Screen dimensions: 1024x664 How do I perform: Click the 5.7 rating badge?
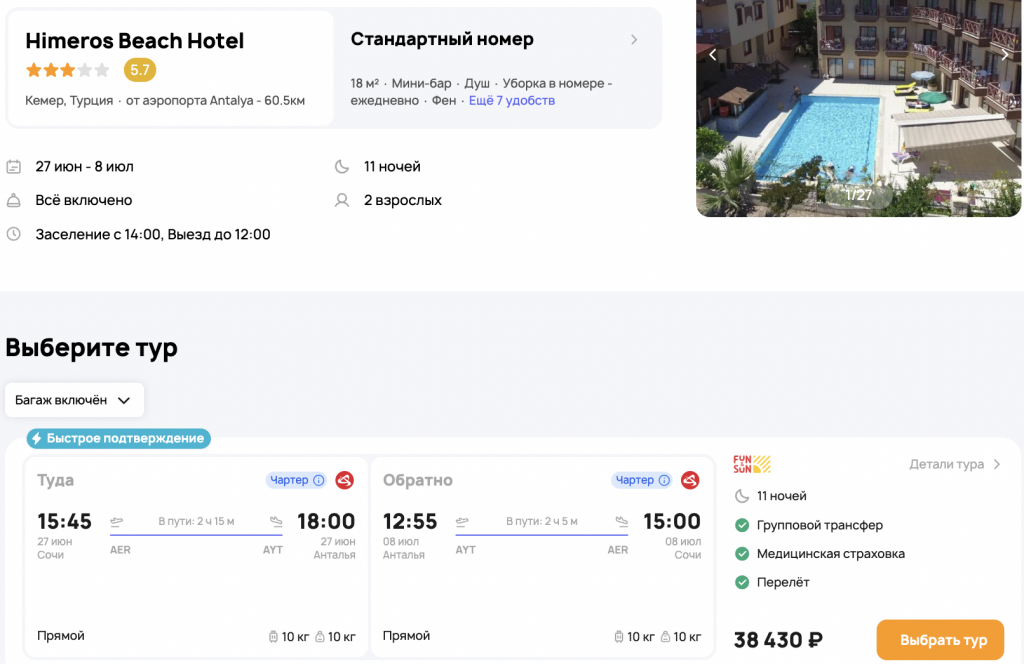[x=140, y=70]
